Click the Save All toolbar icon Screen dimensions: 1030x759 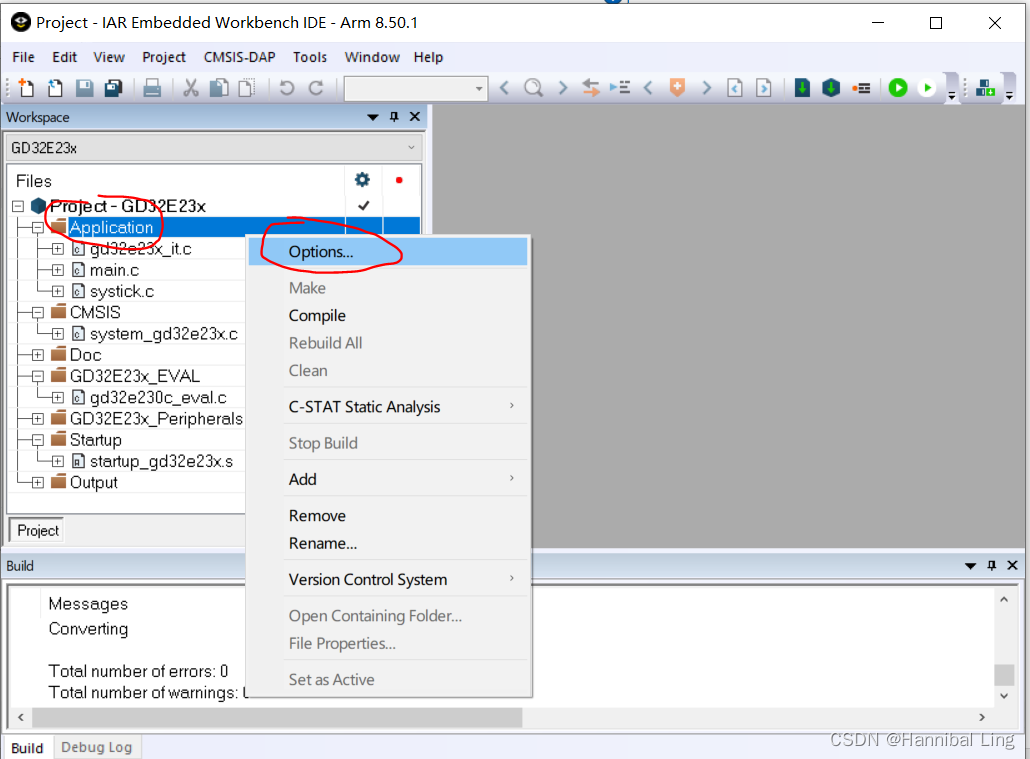pos(114,87)
